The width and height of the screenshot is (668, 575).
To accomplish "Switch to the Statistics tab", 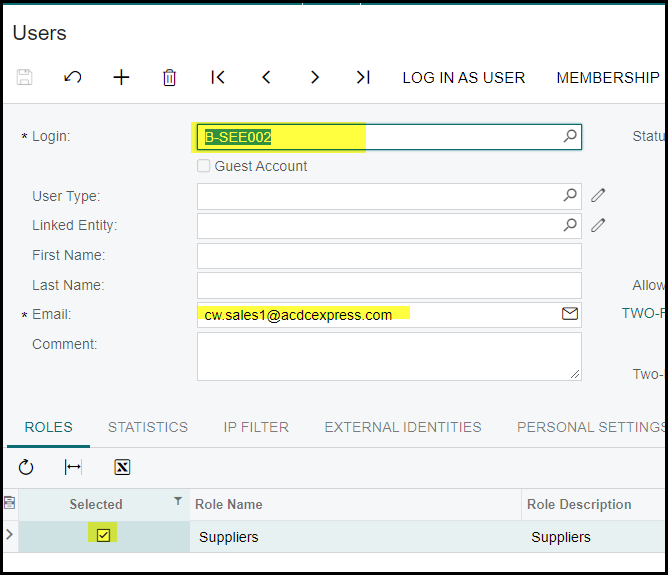I will click(x=148, y=427).
